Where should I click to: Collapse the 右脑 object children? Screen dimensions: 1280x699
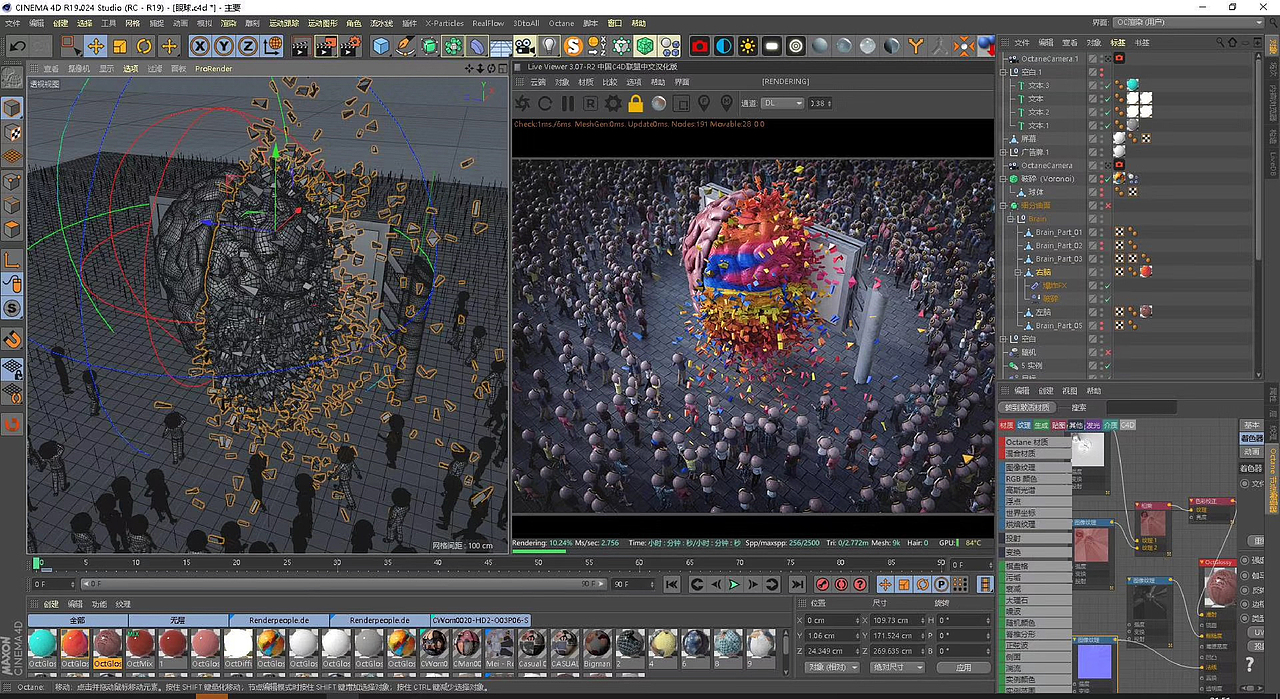(1017, 272)
